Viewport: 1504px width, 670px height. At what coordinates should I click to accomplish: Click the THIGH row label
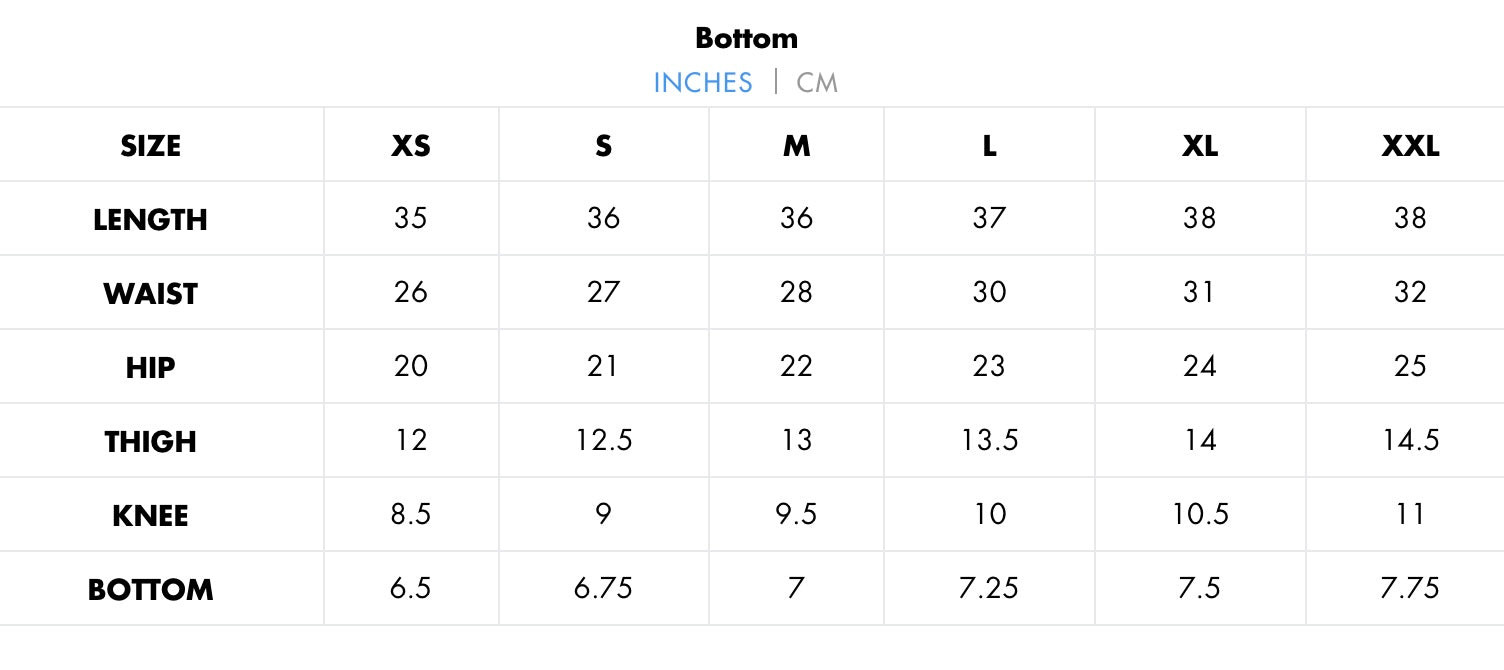coord(151,442)
